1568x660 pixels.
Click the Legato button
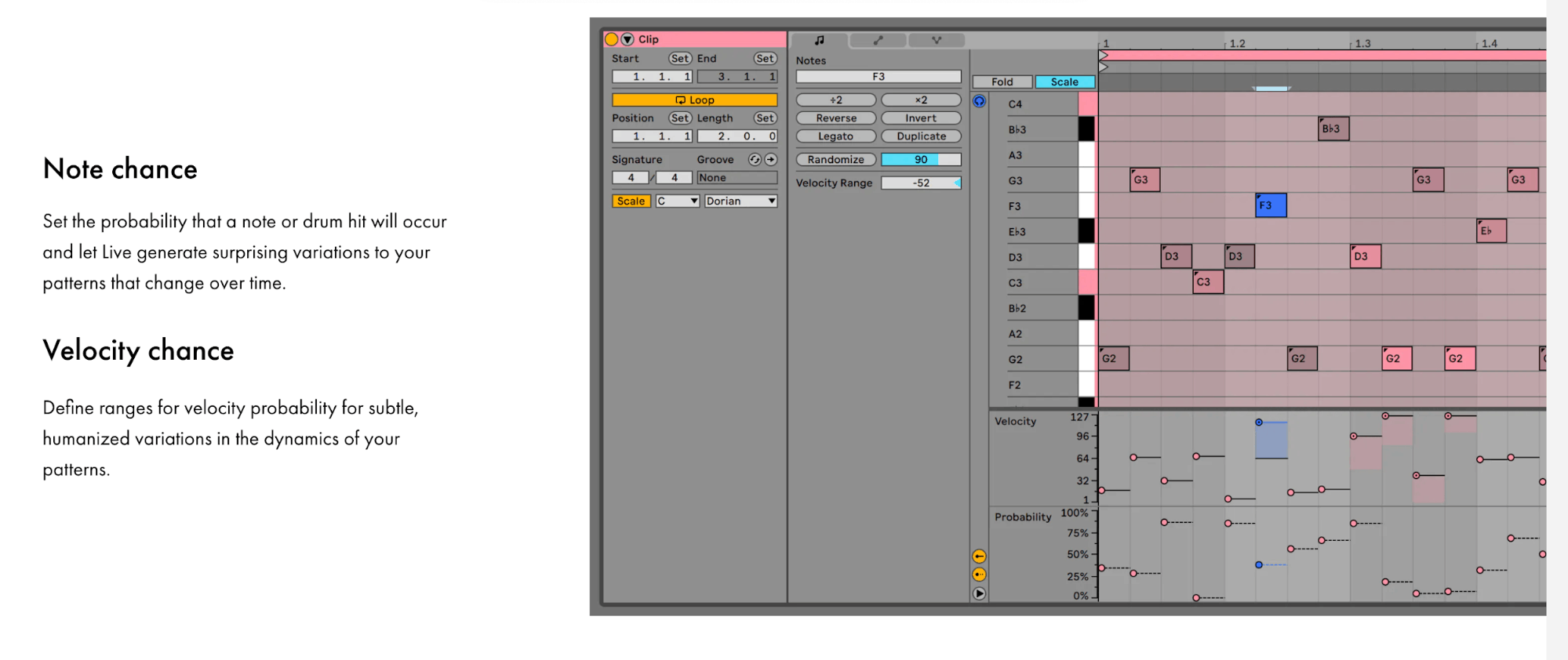(836, 136)
